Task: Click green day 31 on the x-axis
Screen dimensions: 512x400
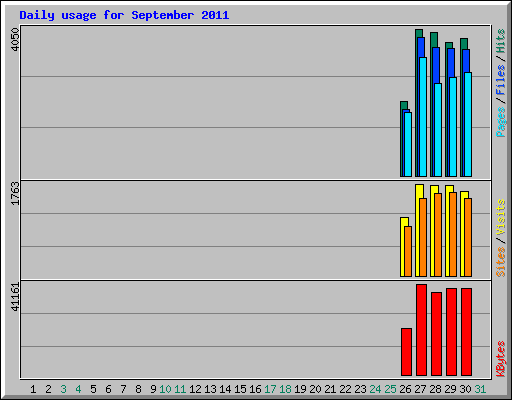Action: coord(480,389)
